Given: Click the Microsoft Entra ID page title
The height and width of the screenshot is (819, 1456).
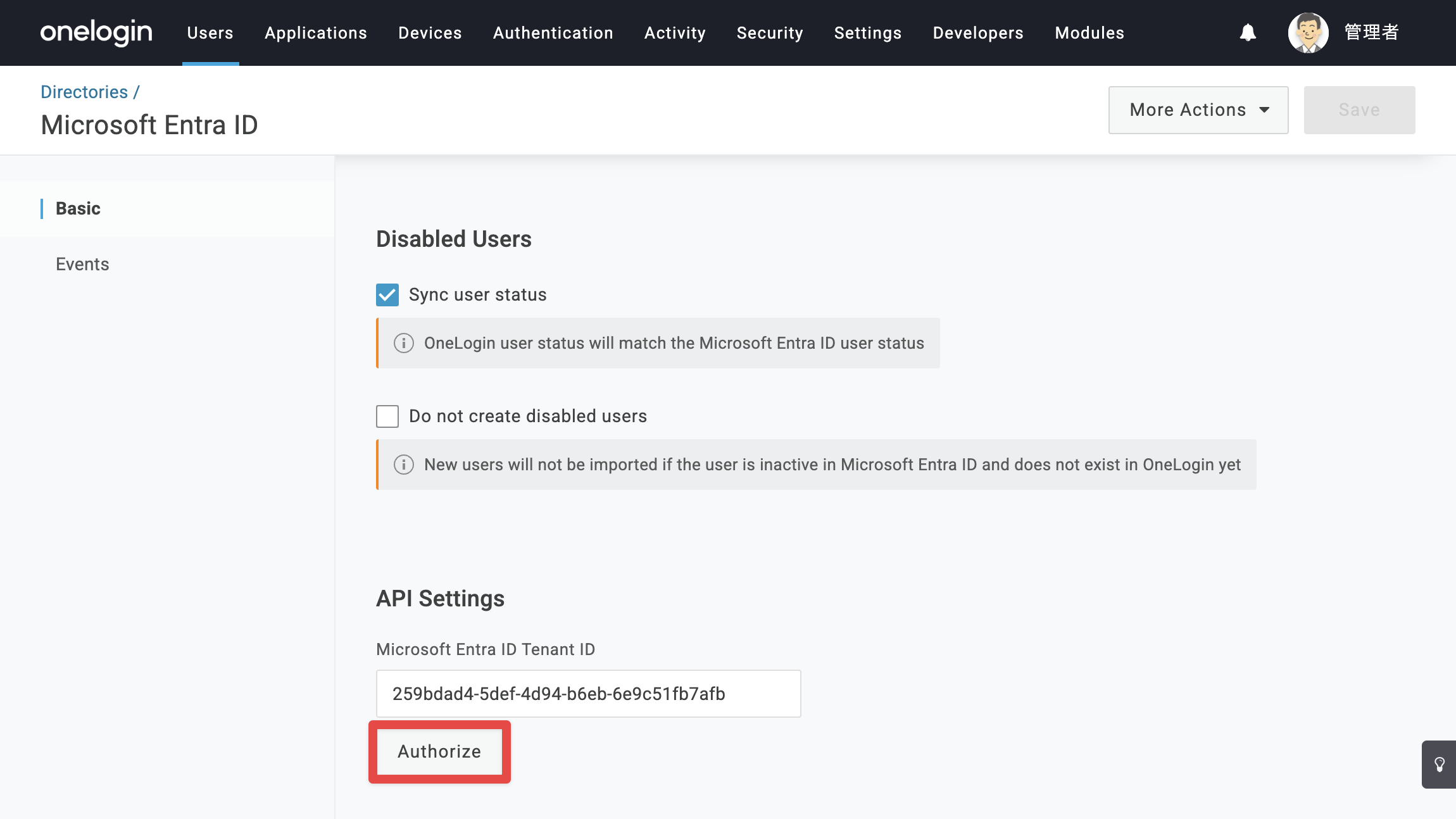Looking at the screenshot, I should click(x=149, y=125).
